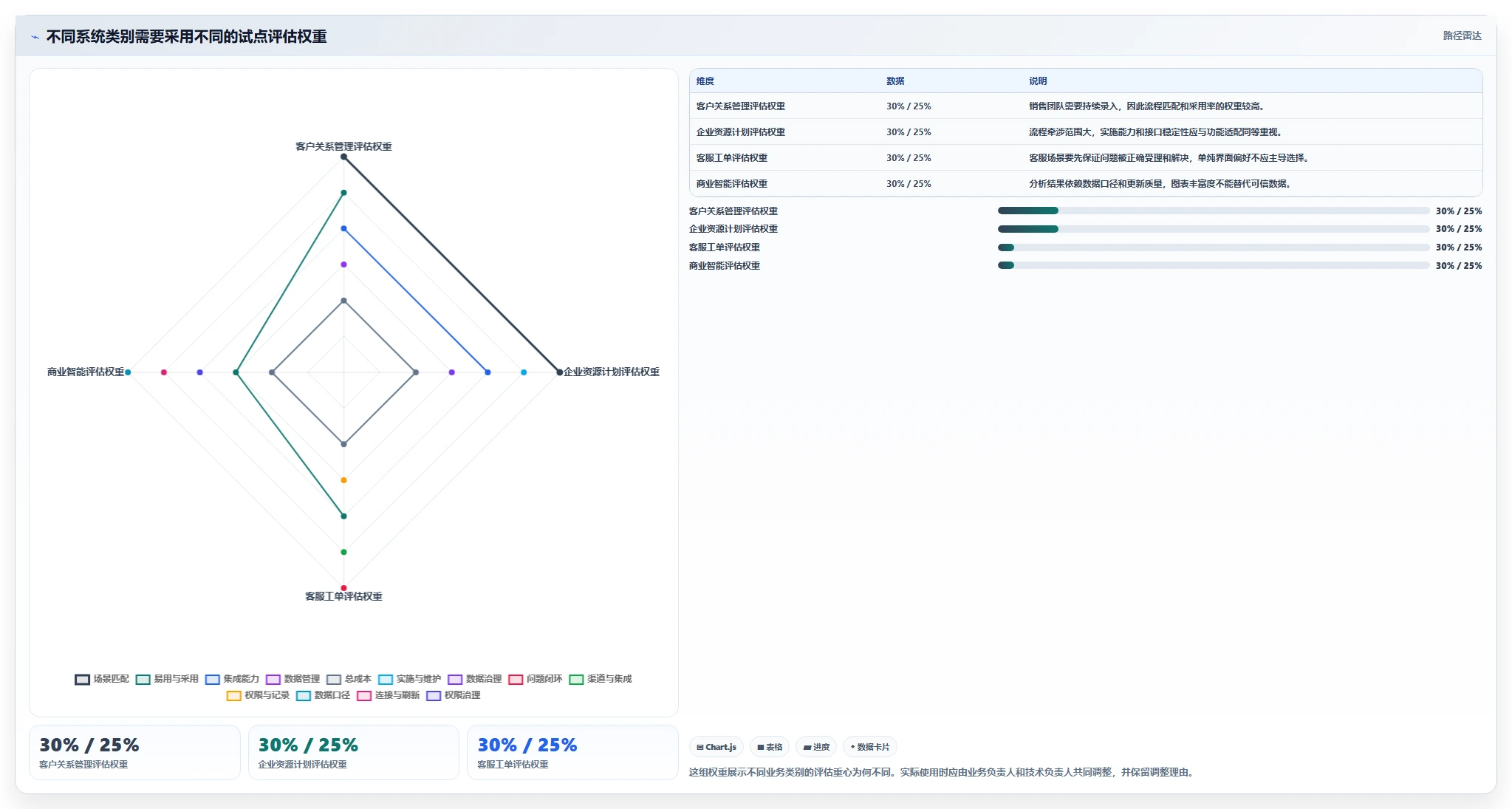Click the 企业资源计划评估权重 progress bar
This screenshot has height=809, width=1512.
pyautogui.click(x=1214, y=229)
